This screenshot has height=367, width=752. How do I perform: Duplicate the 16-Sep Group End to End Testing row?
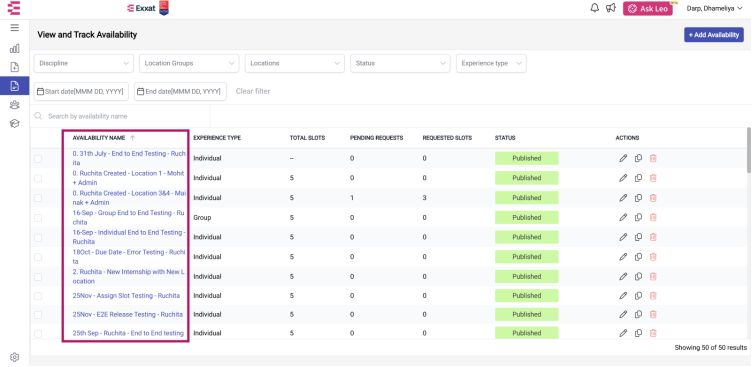(x=638, y=217)
